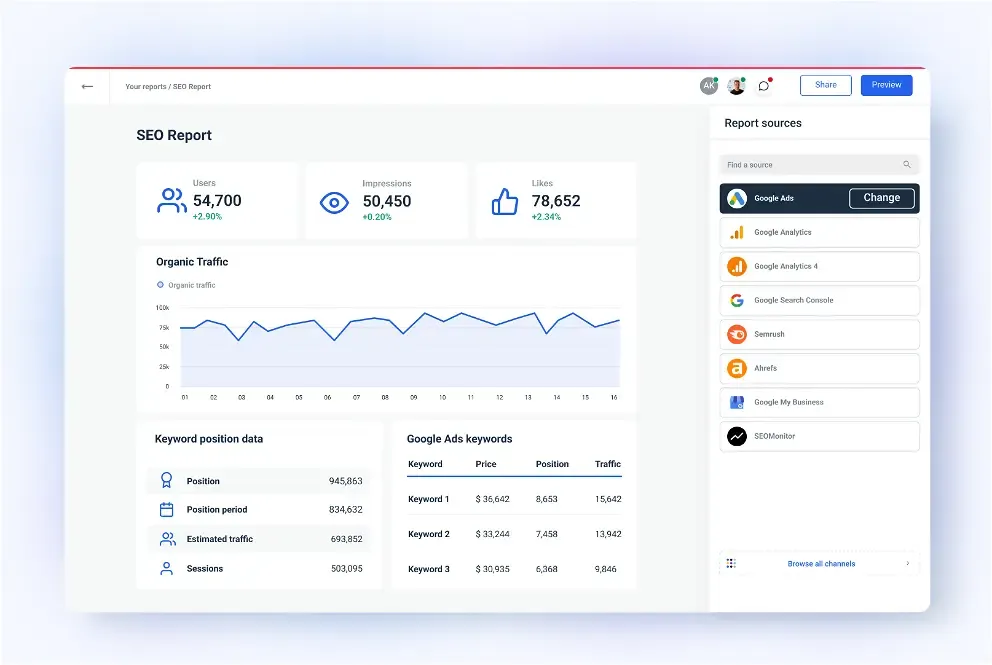Image resolution: width=992 pixels, height=665 pixels.
Task: Click the magnifier icon in source search
Action: click(907, 165)
